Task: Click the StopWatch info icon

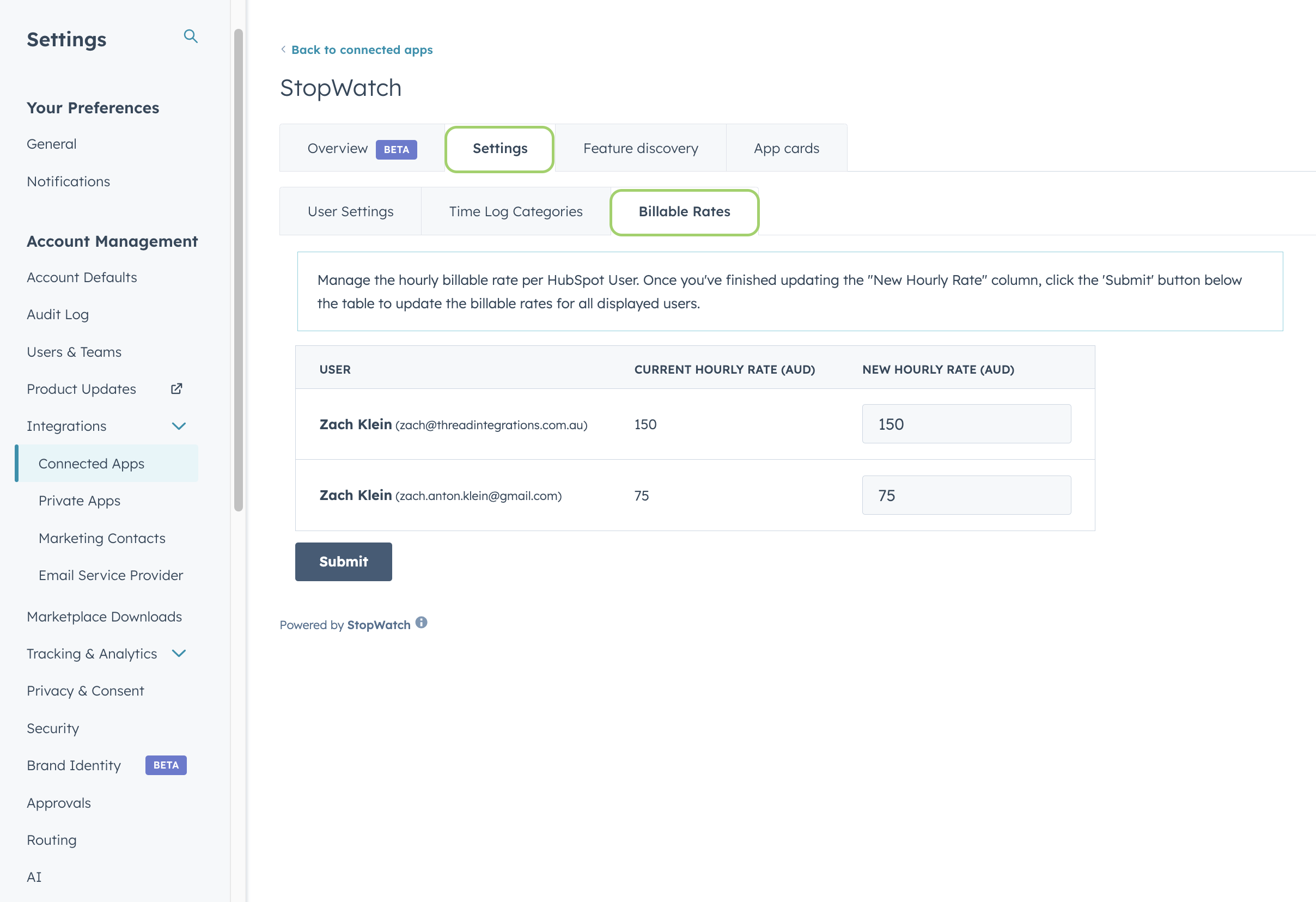Action: (421, 622)
